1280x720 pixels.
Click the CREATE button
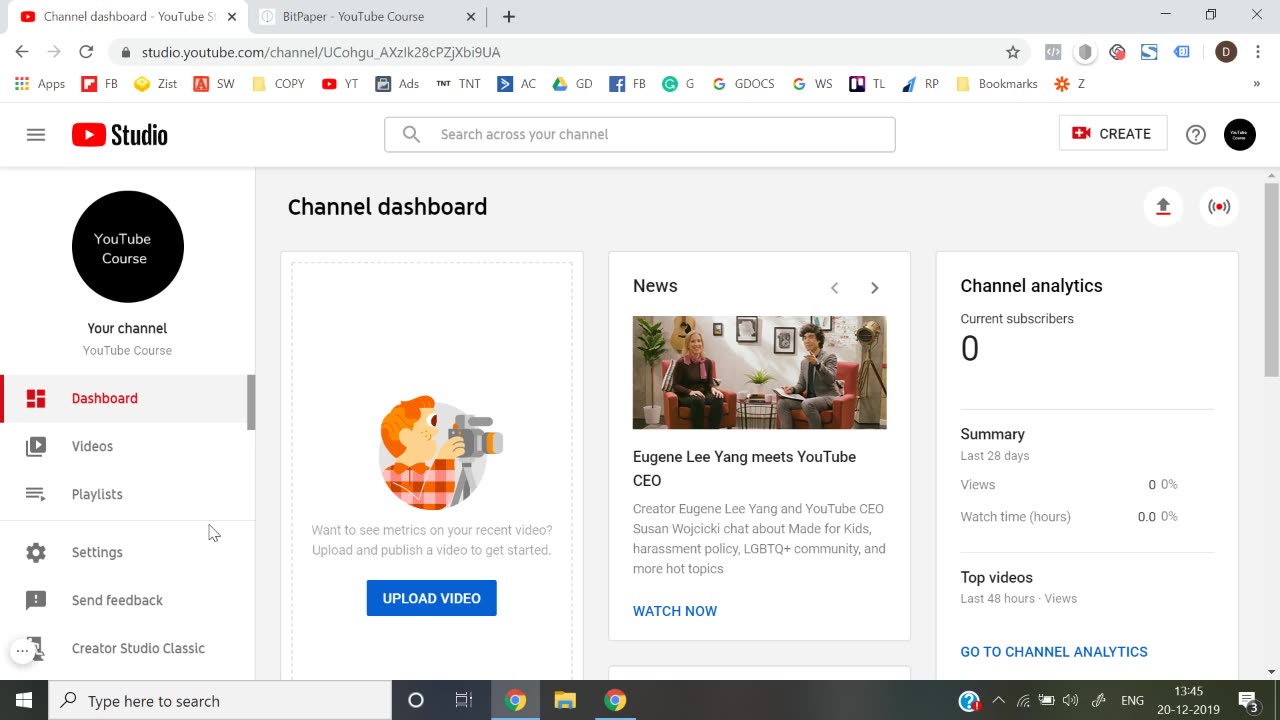[x=1113, y=134]
